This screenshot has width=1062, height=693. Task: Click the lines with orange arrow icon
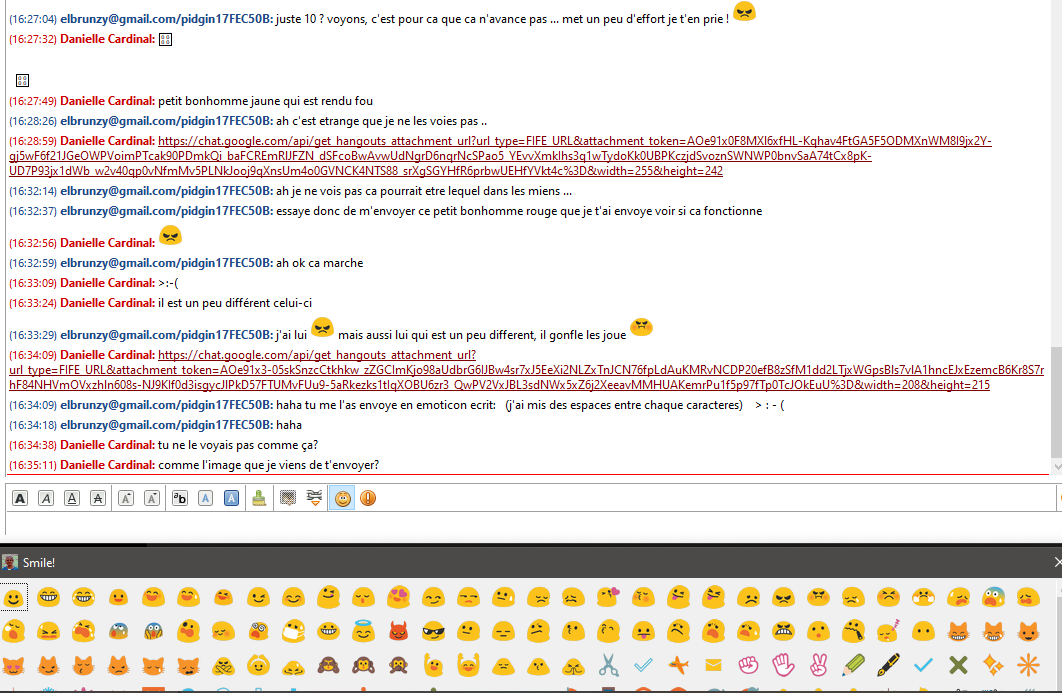click(314, 499)
